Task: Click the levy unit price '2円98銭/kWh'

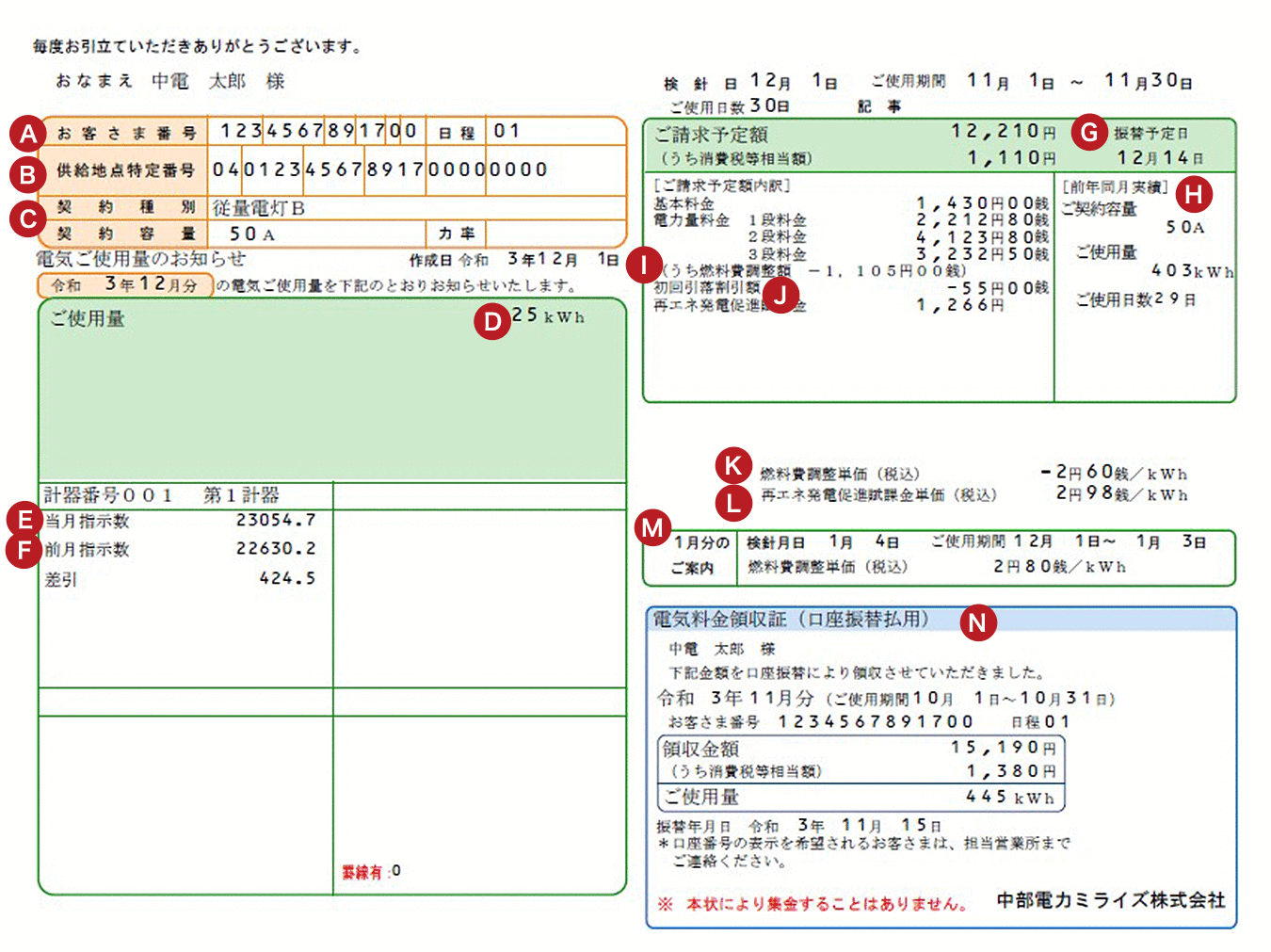Action: [1121, 493]
